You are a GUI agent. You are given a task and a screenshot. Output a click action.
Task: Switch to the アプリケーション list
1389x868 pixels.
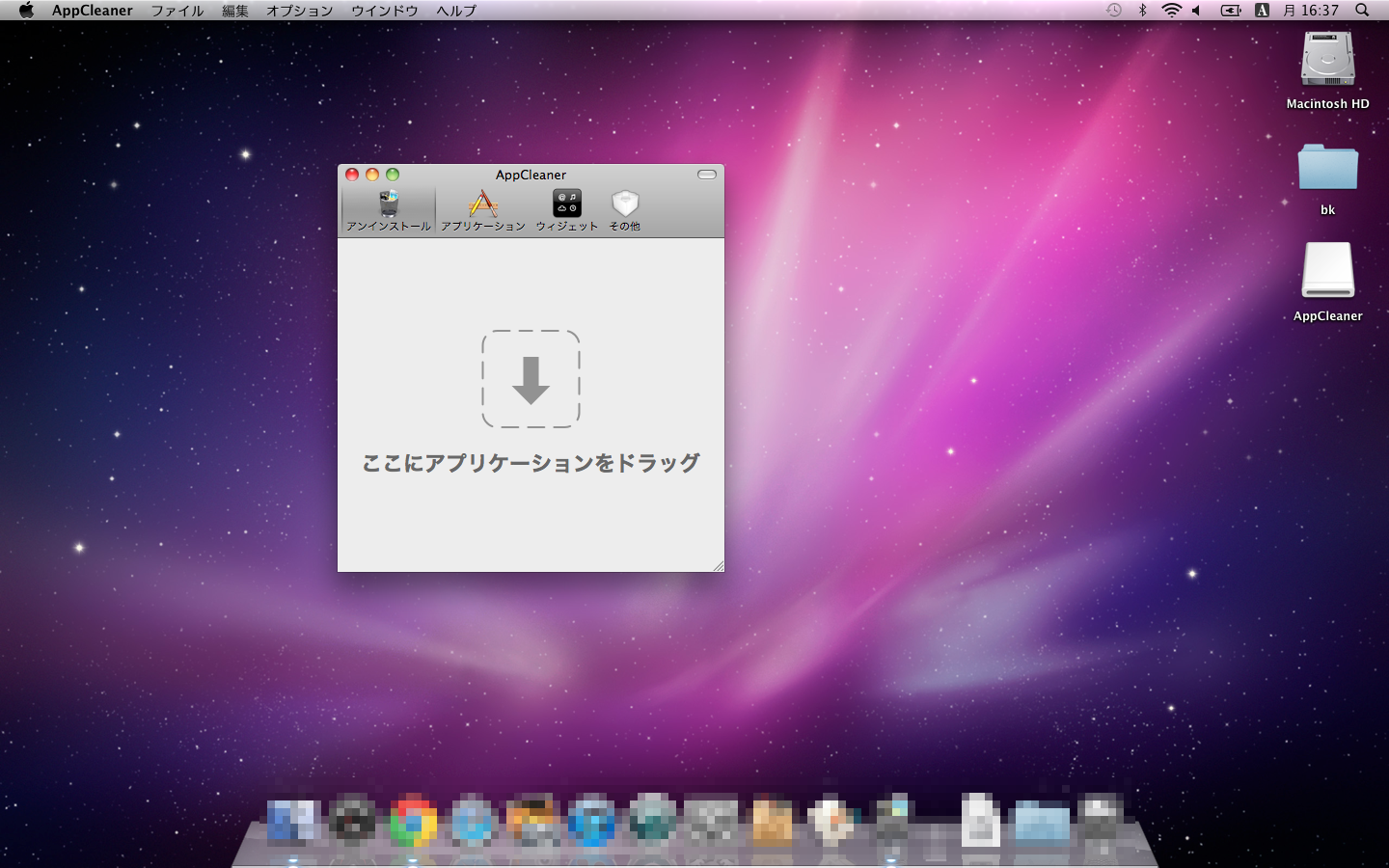(483, 210)
